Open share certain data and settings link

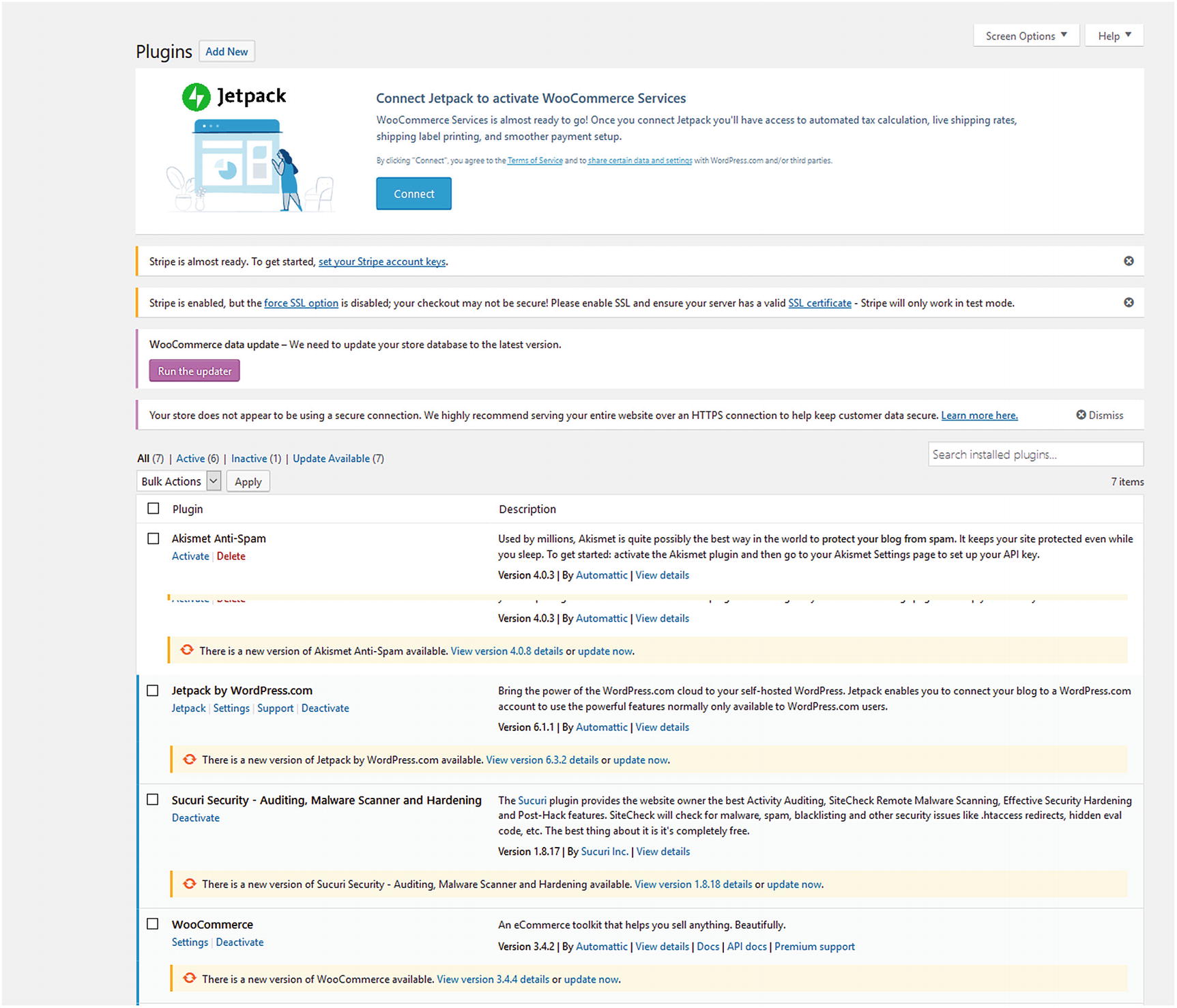click(x=640, y=161)
